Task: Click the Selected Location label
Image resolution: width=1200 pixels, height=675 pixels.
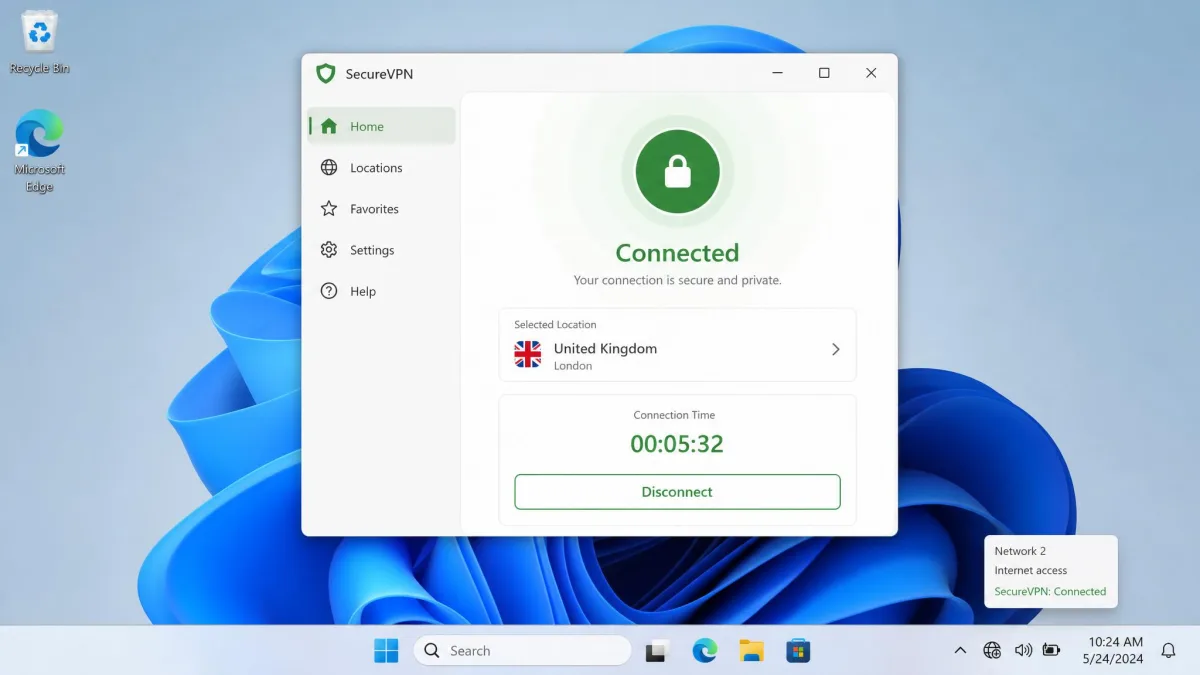Action: pyautogui.click(x=555, y=325)
